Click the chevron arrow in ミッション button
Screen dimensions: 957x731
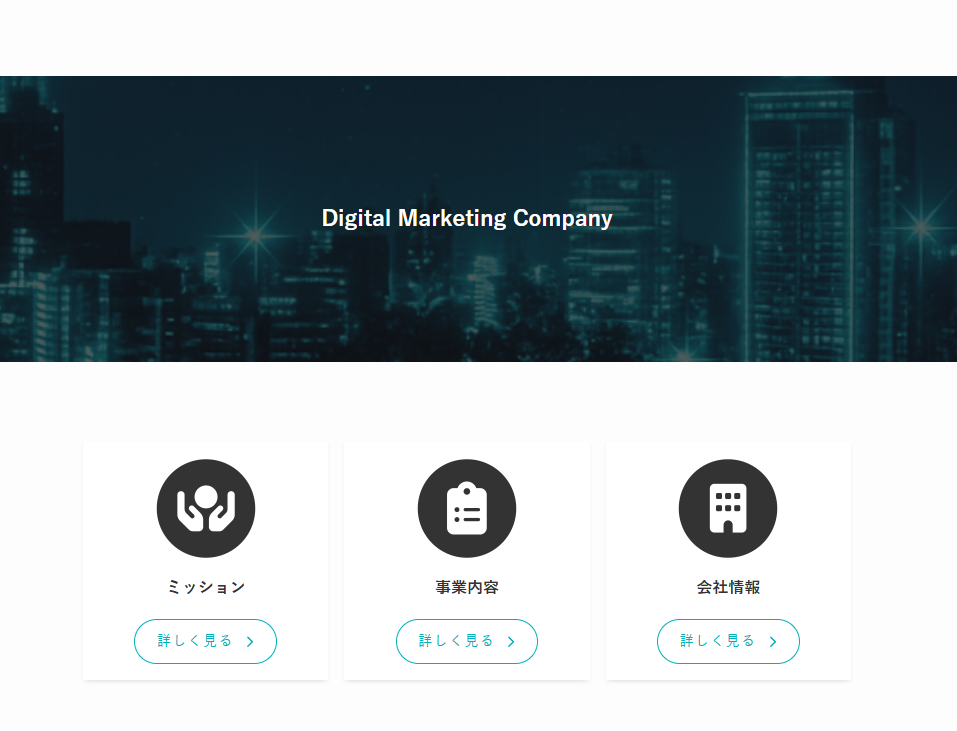[x=250, y=641]
